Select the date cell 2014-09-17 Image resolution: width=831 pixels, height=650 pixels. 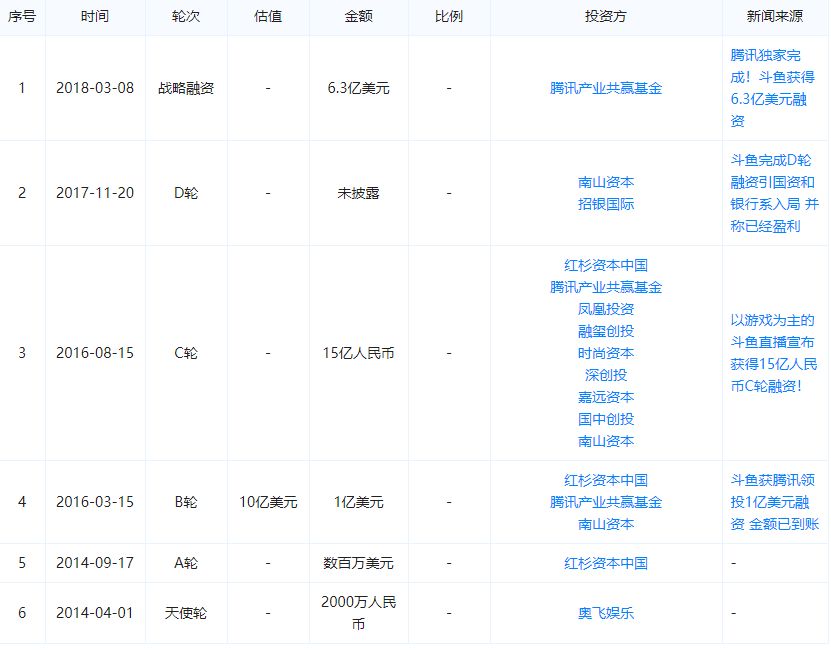pos(95,563)
